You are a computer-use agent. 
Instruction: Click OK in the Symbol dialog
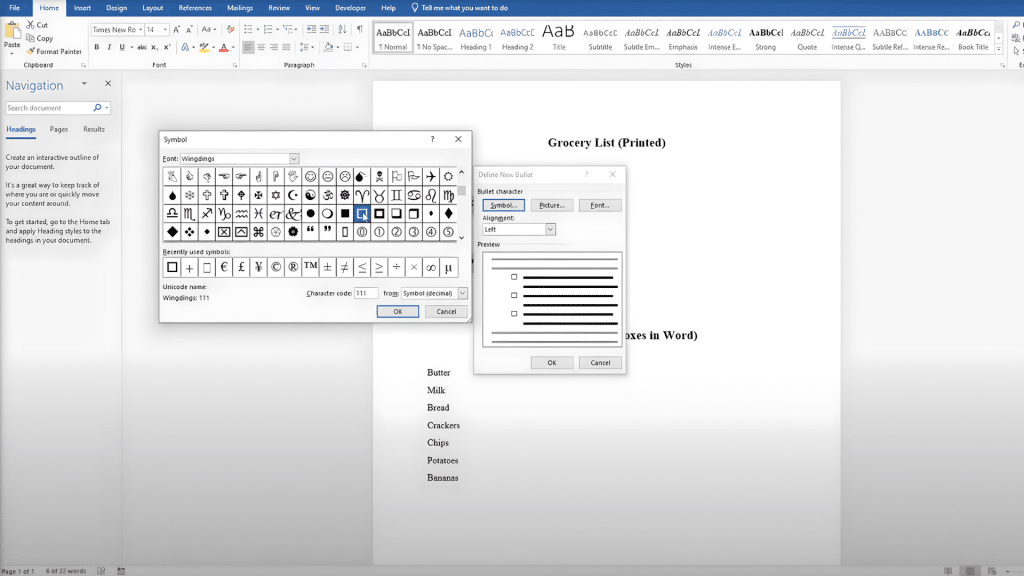click(x=398, y=311)
